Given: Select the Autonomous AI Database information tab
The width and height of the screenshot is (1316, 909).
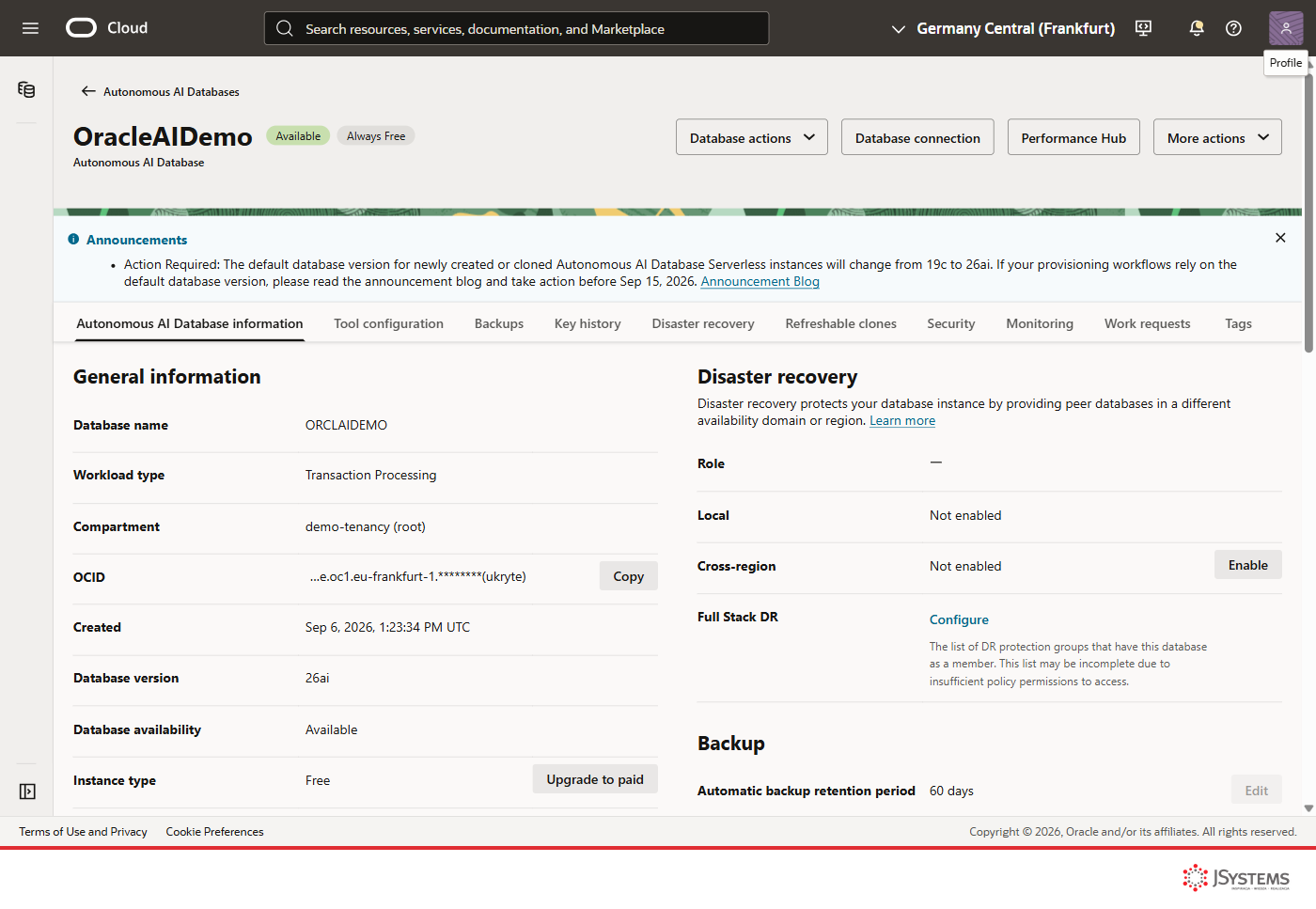Looking at the screenshot, I should click(190, 323).
